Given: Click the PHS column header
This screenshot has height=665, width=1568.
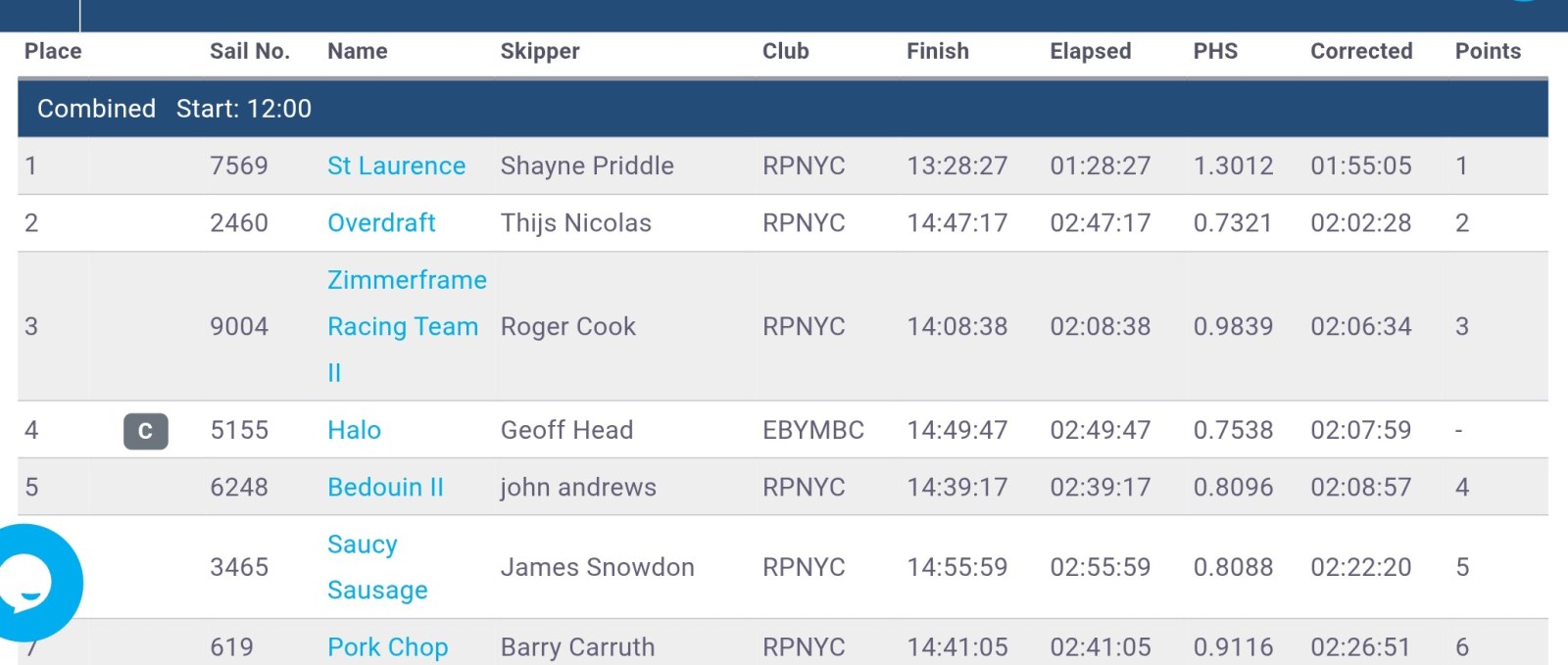Looking at the screenshot, I should pos(1215,52).
